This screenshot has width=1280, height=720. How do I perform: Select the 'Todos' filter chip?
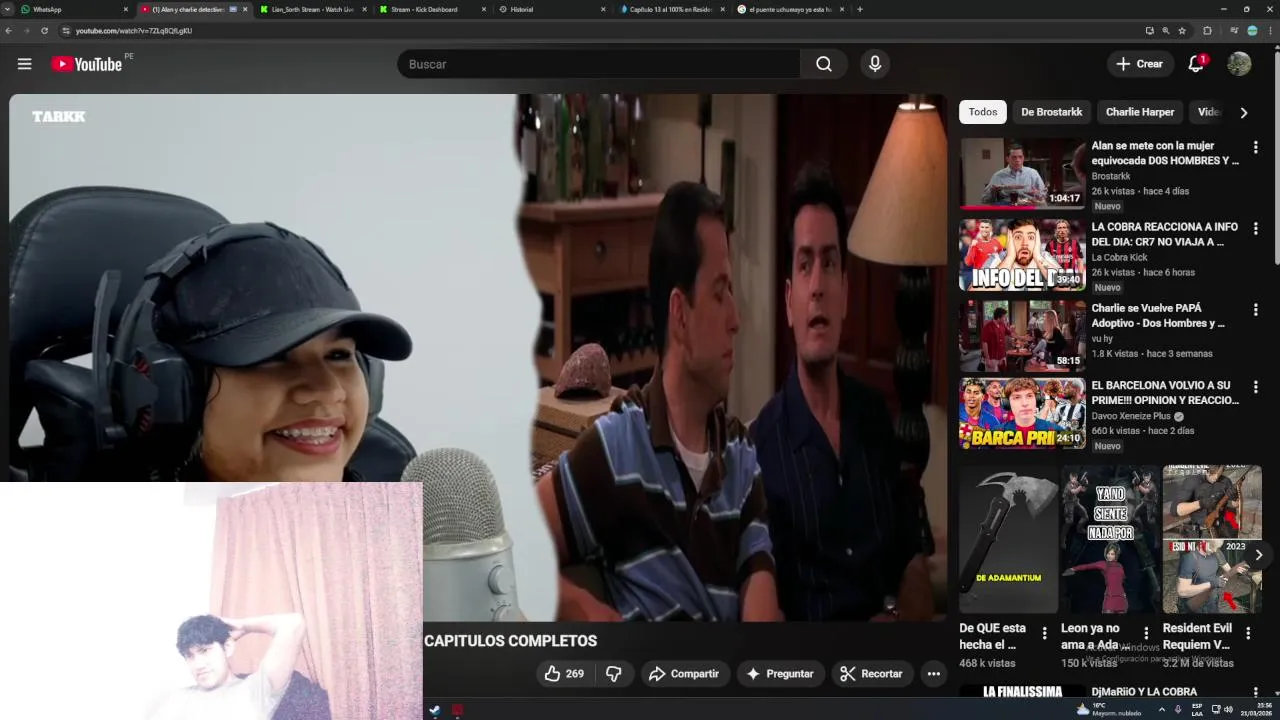tap(983, 112)
